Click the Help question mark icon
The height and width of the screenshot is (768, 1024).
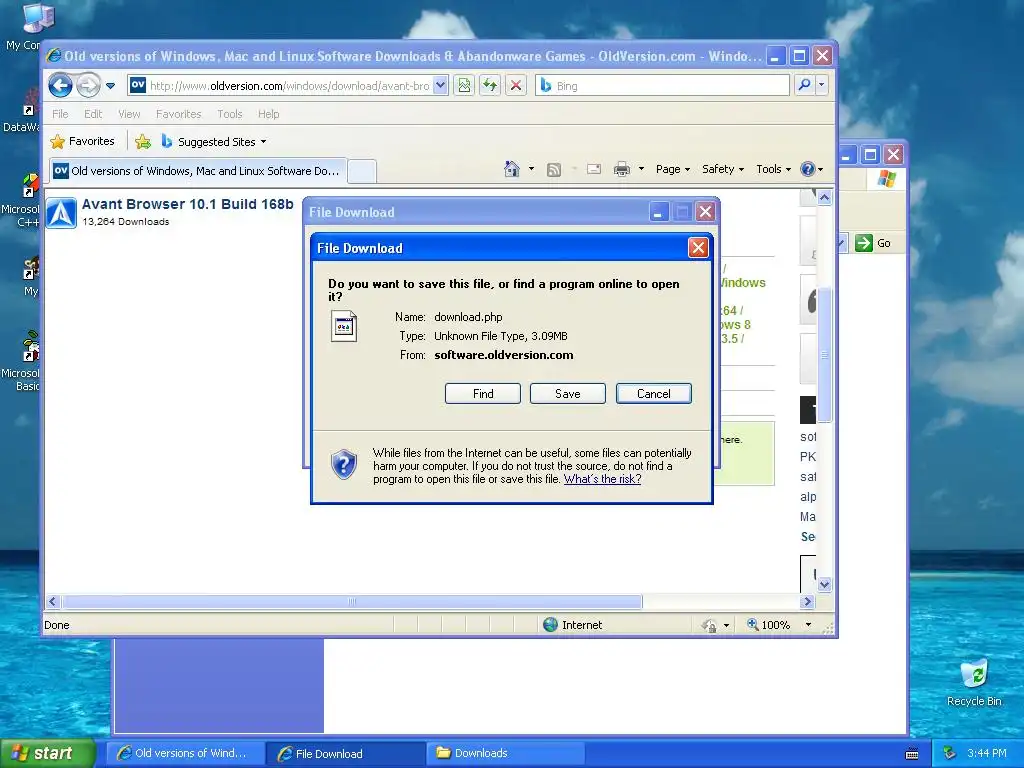808,169
